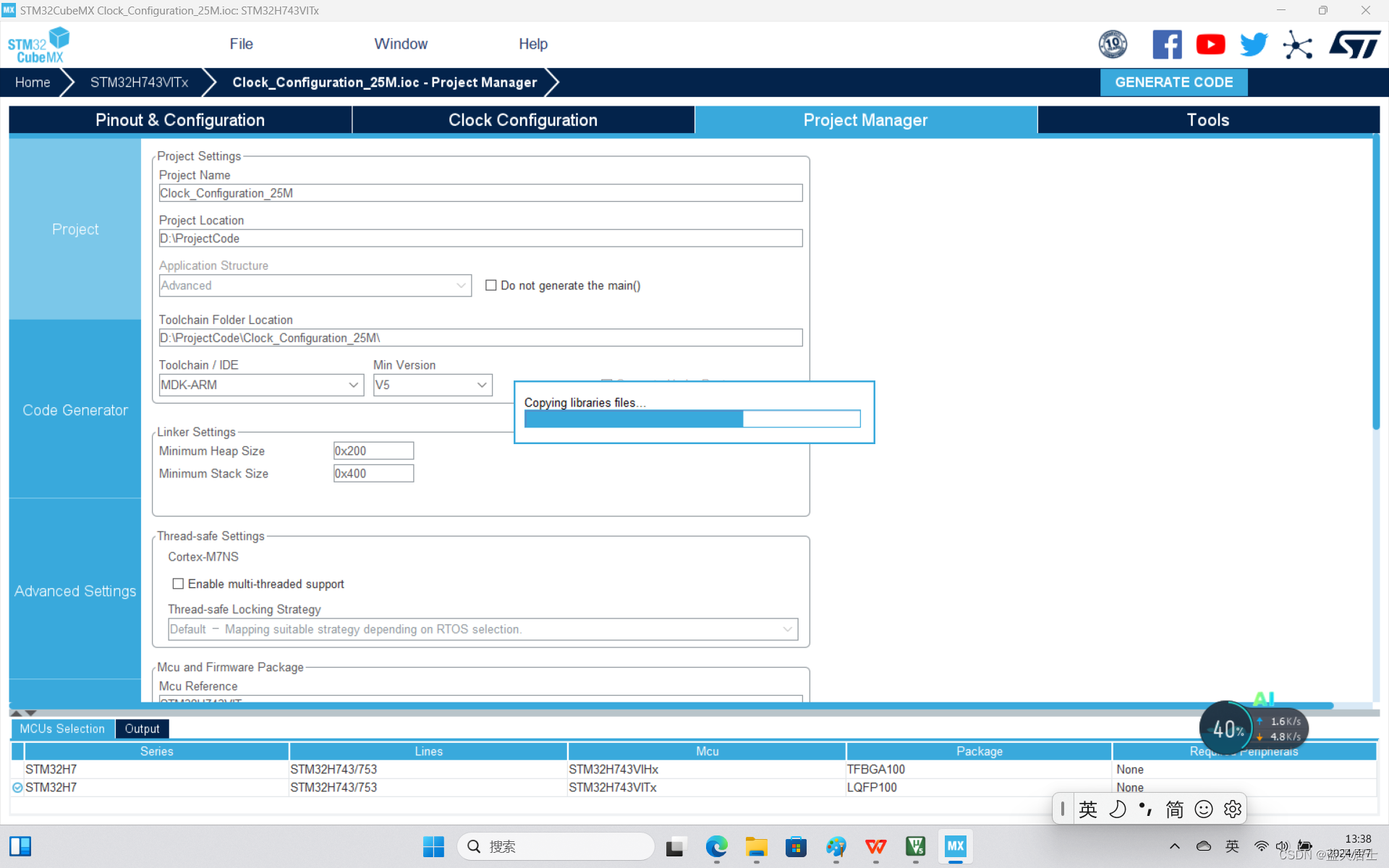1389x868 pixels.
Task: Switch to the Clock Configuration tab
Action: coord(522,120)
